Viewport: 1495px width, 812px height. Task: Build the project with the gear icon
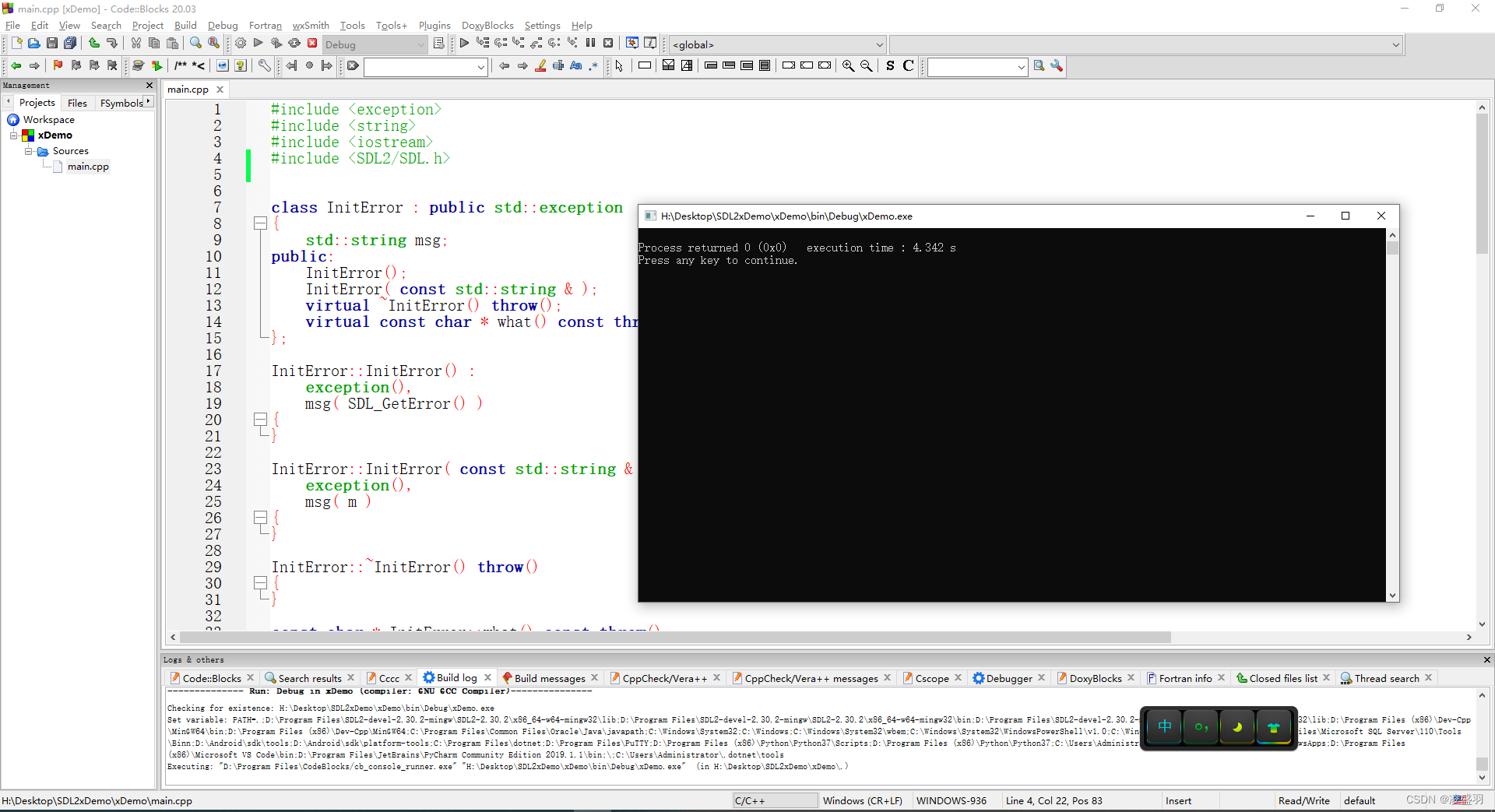tap(241, 44)
